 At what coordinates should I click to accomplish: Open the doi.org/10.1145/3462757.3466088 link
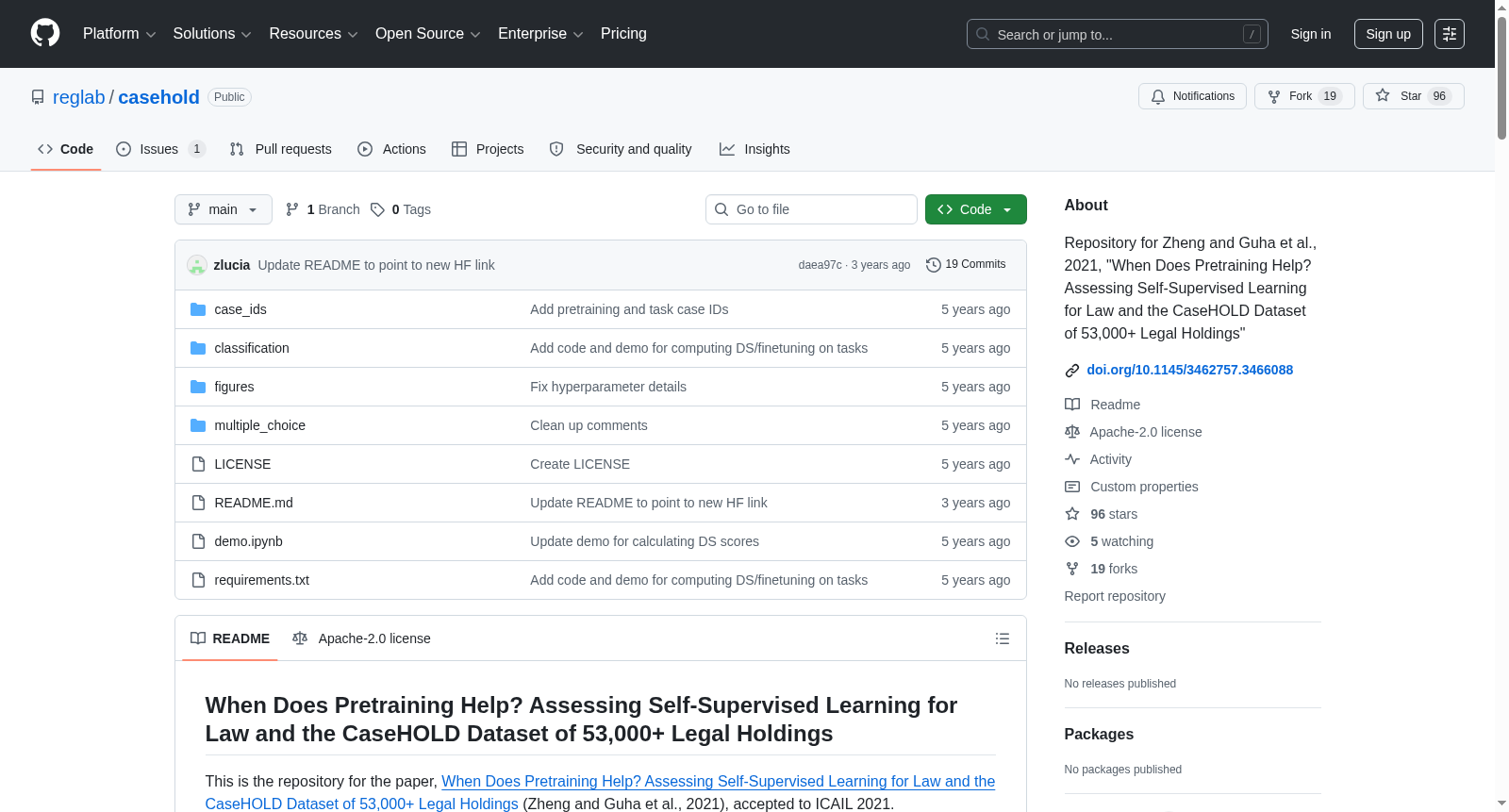click(1190, 370)
